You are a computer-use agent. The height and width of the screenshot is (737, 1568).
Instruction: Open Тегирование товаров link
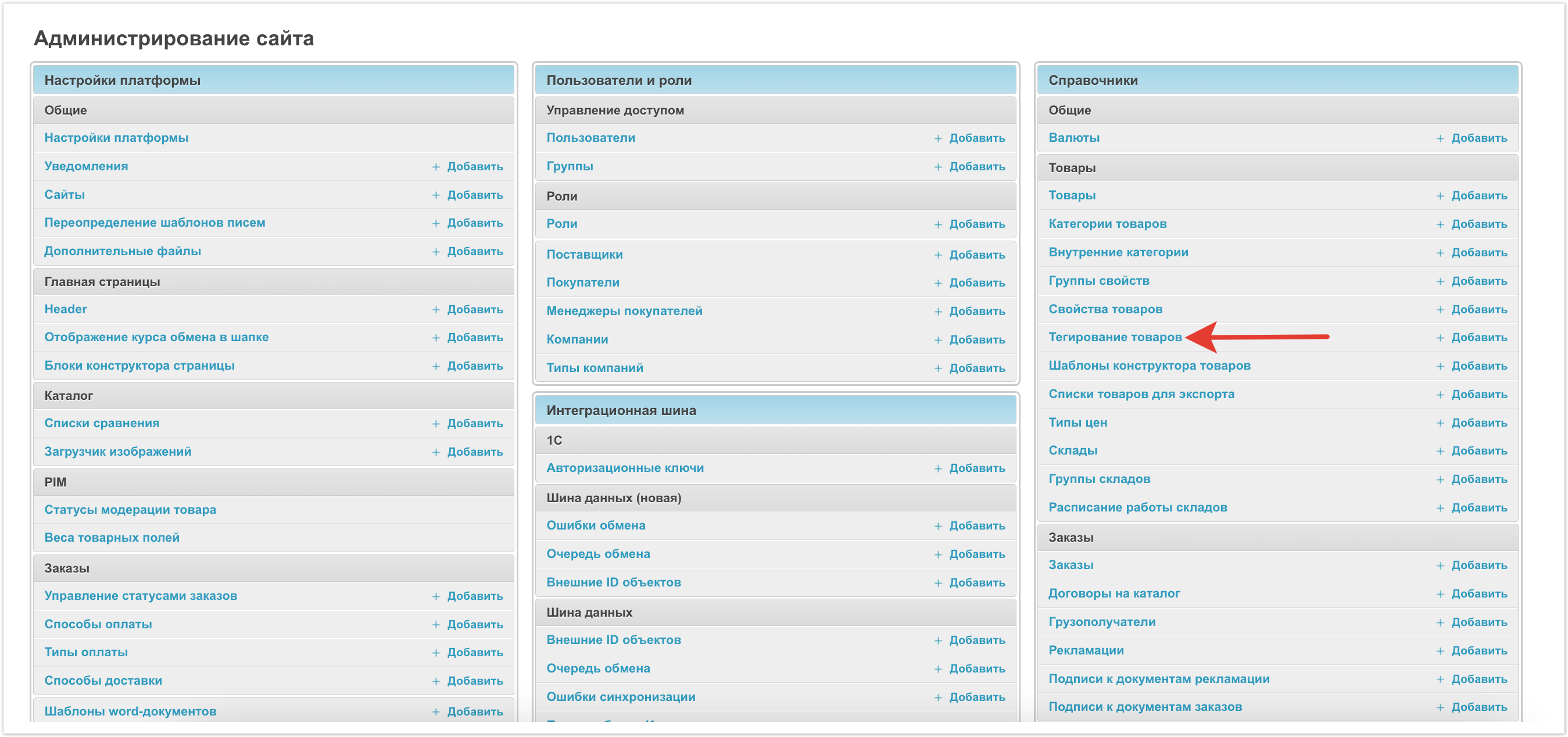click(1115, 337)
